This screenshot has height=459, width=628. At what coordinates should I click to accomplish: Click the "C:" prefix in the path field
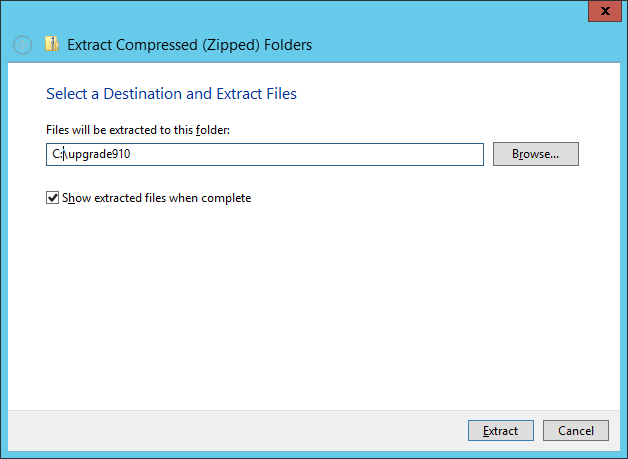coord(56,154)
